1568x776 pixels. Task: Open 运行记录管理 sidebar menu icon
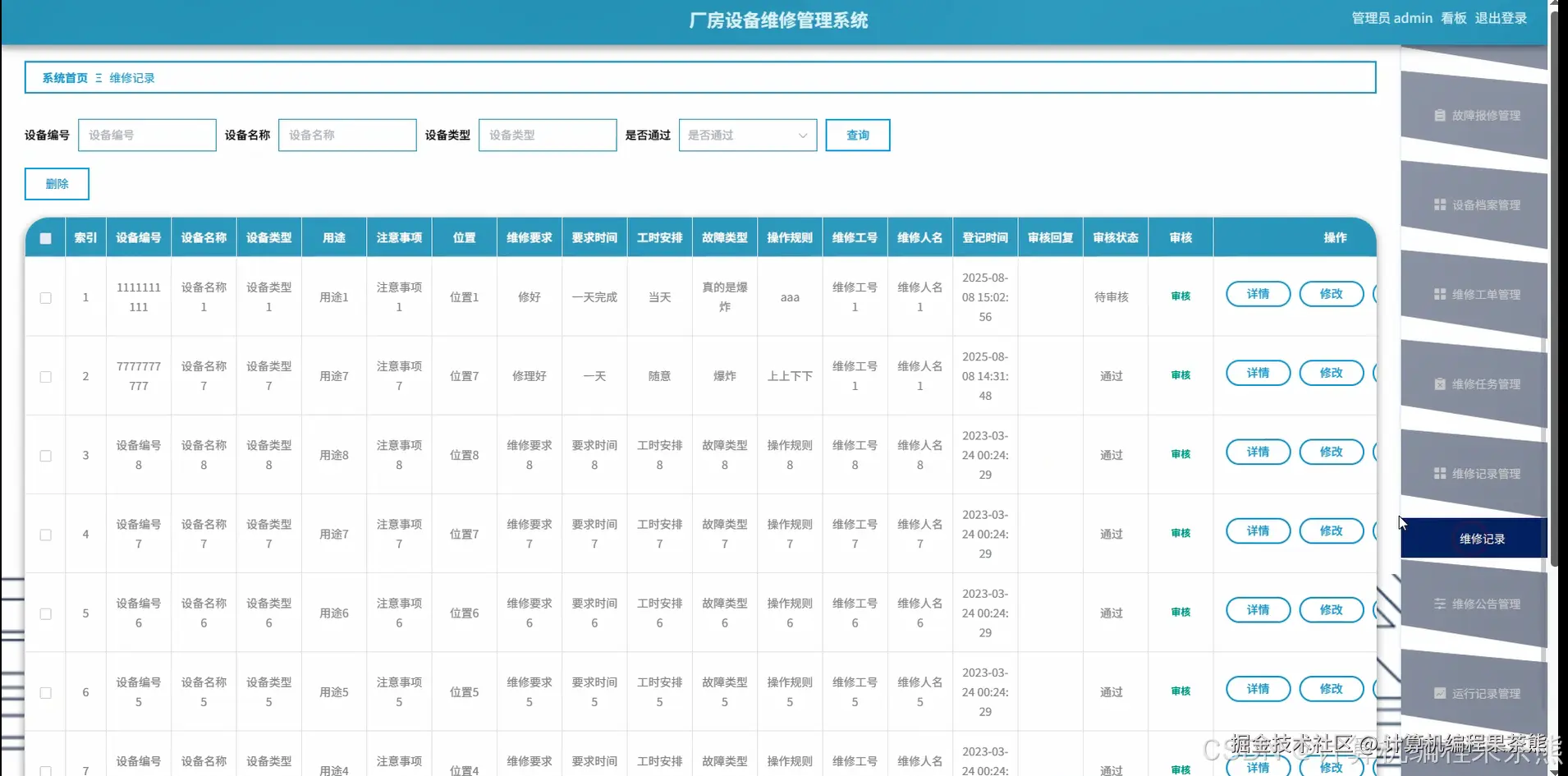coord(1439,693)
